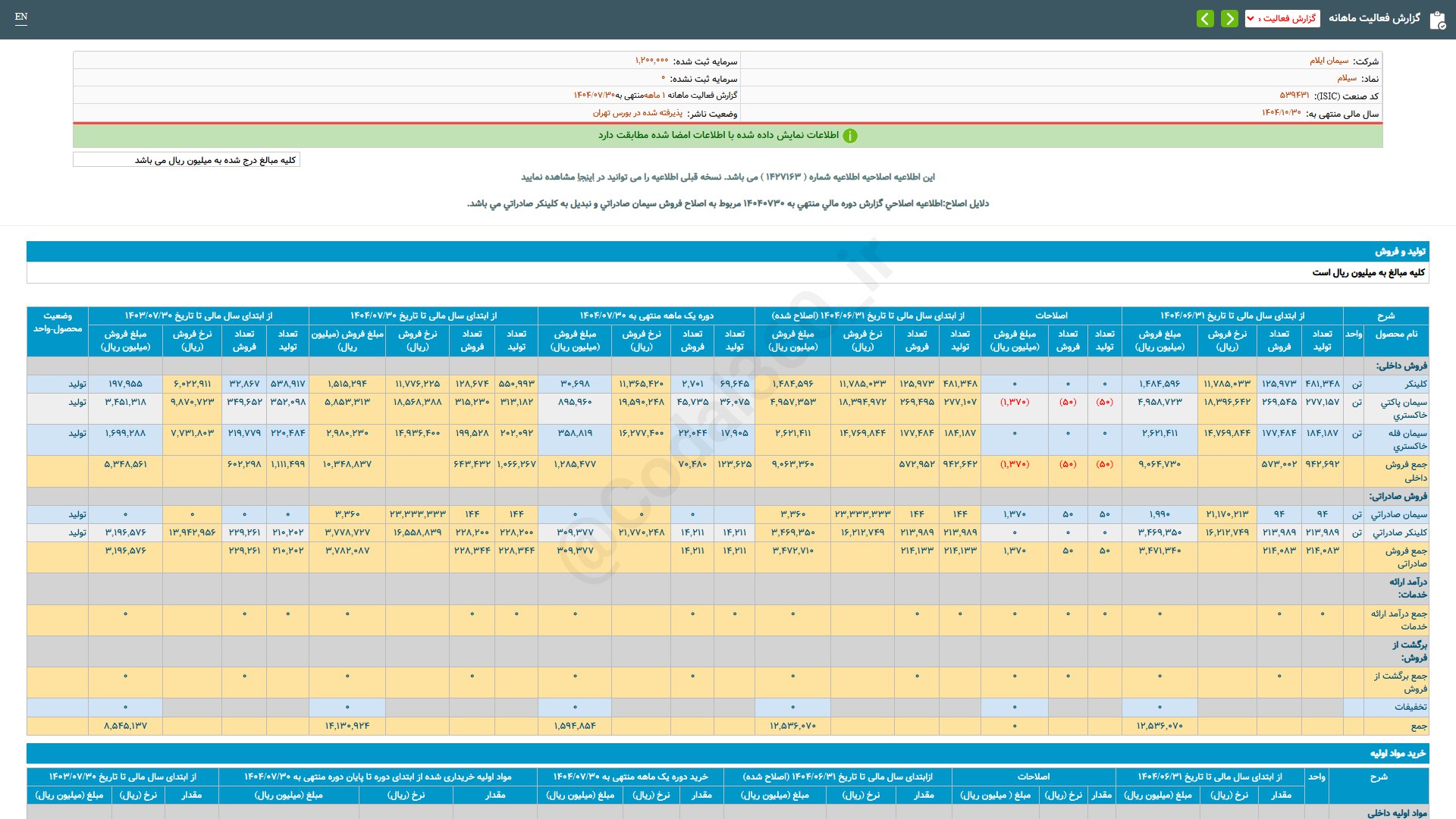Click the green left arrow button
Screen dimensions: 1456x819
[x=1205, y=18]
